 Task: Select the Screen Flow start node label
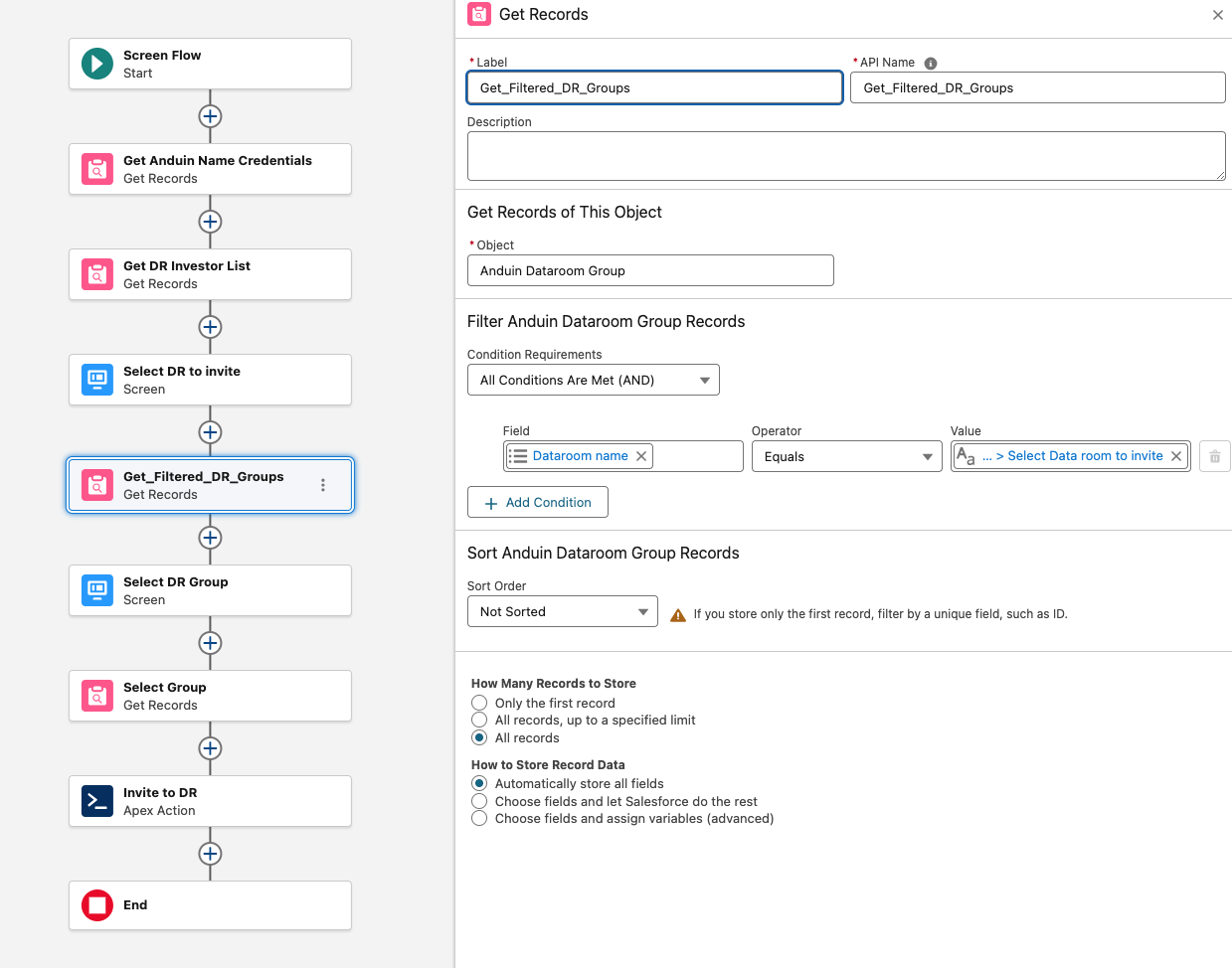(x=162, y=55)
